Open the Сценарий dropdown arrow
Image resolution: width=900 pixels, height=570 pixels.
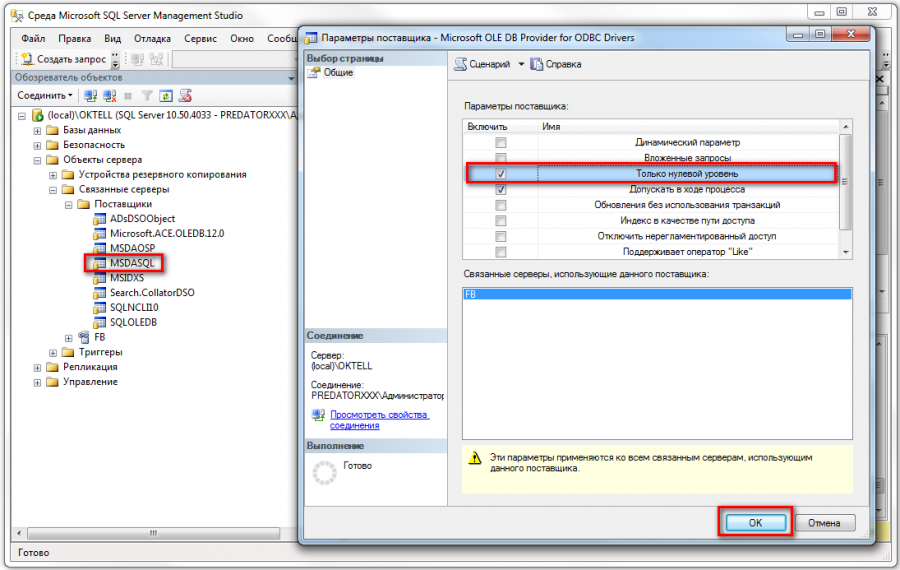[520, 64]
